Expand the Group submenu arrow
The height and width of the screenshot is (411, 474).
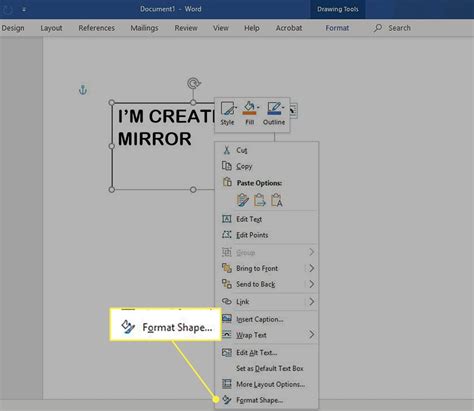pos(311,252)
